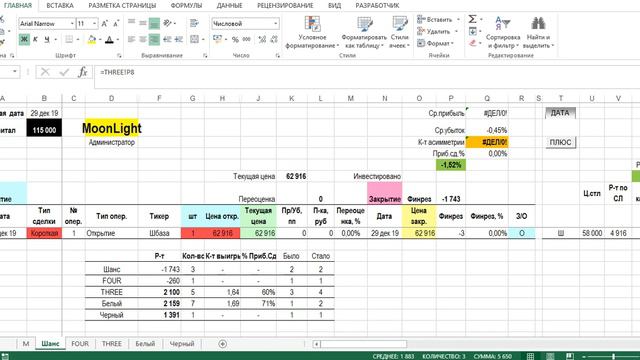Click the Fill down icon
Viewport: 640px width, 360px height.
click(x=472, y=31)
